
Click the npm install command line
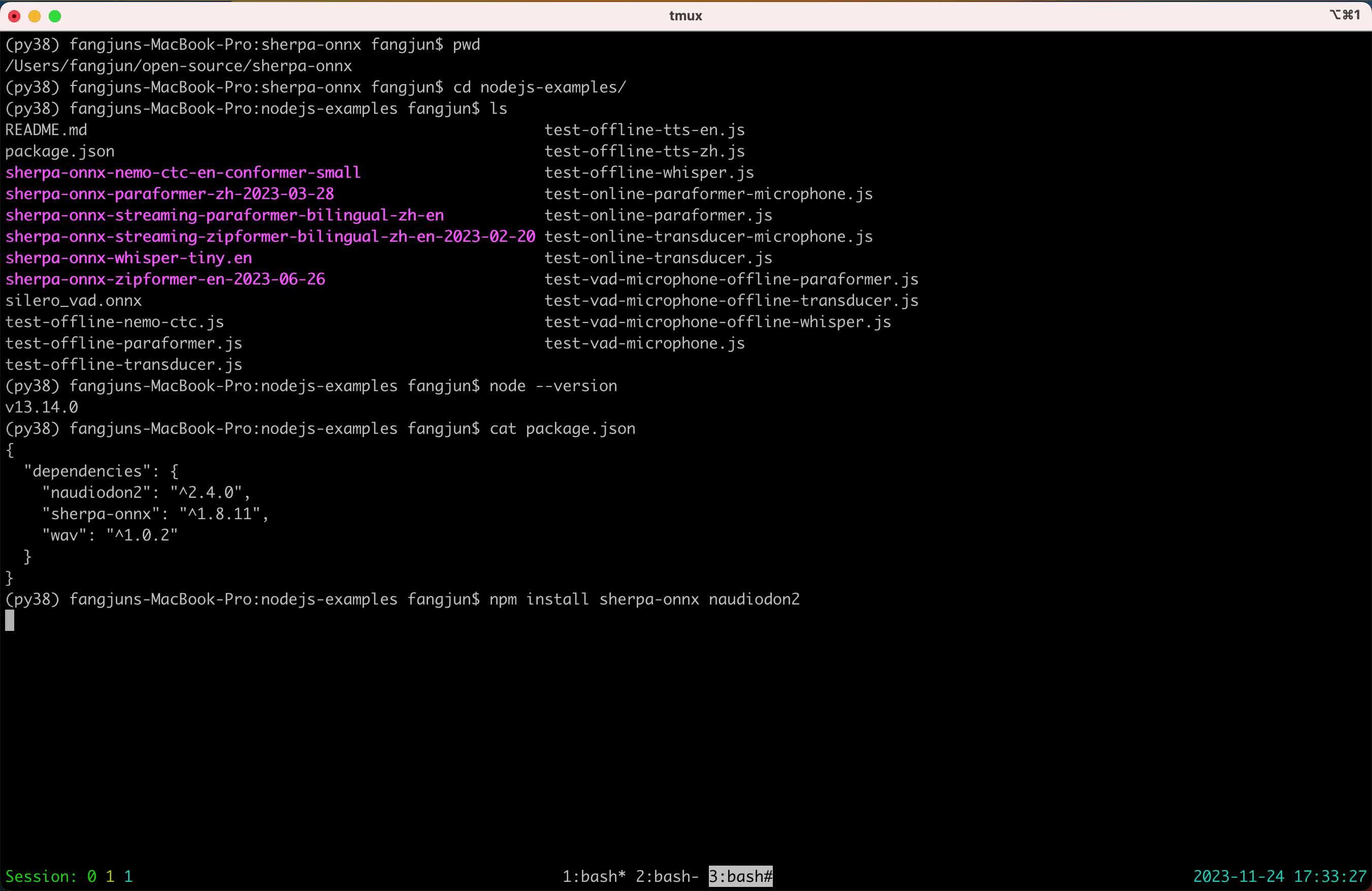coord(644,599)
